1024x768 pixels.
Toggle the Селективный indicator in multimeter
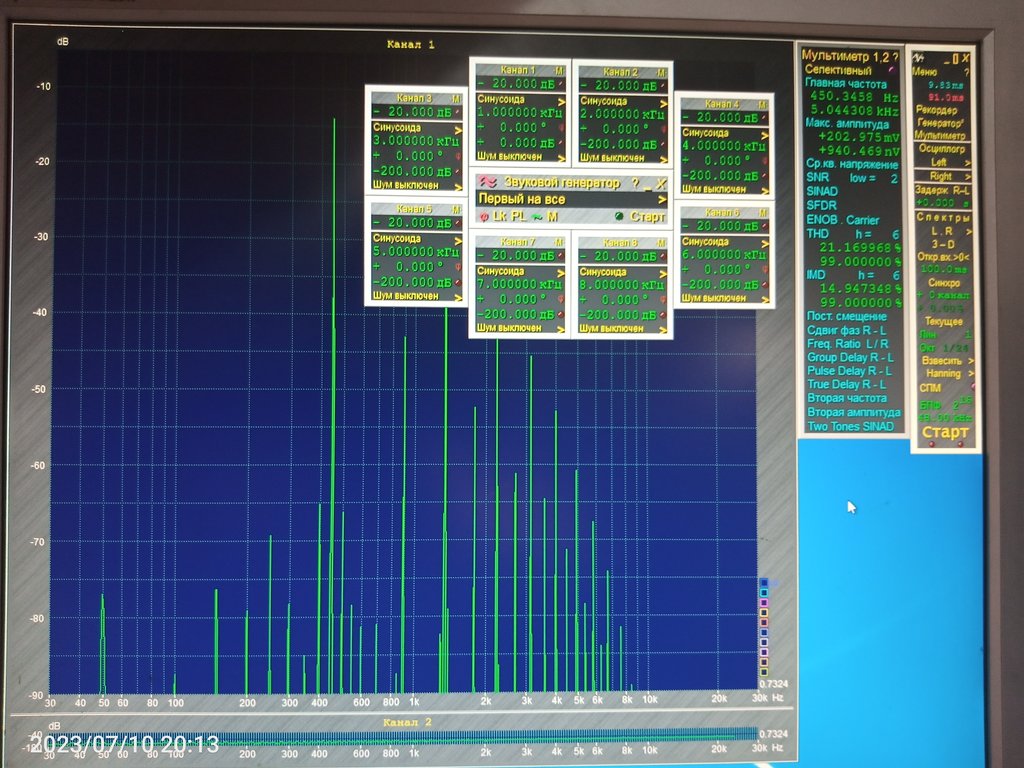click(x=893, y=70)
